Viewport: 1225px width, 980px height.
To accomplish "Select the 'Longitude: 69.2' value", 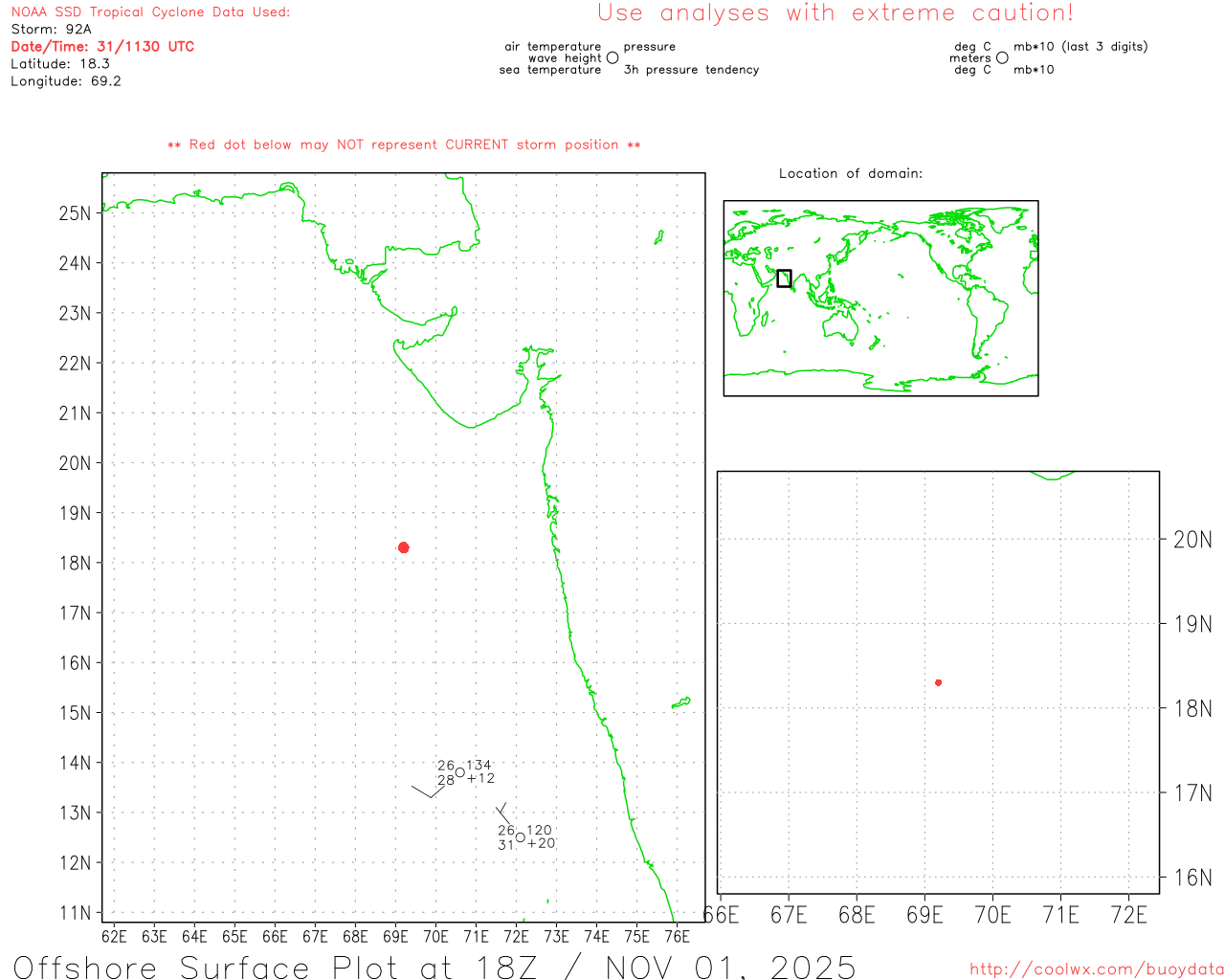I will pos(66,81).
